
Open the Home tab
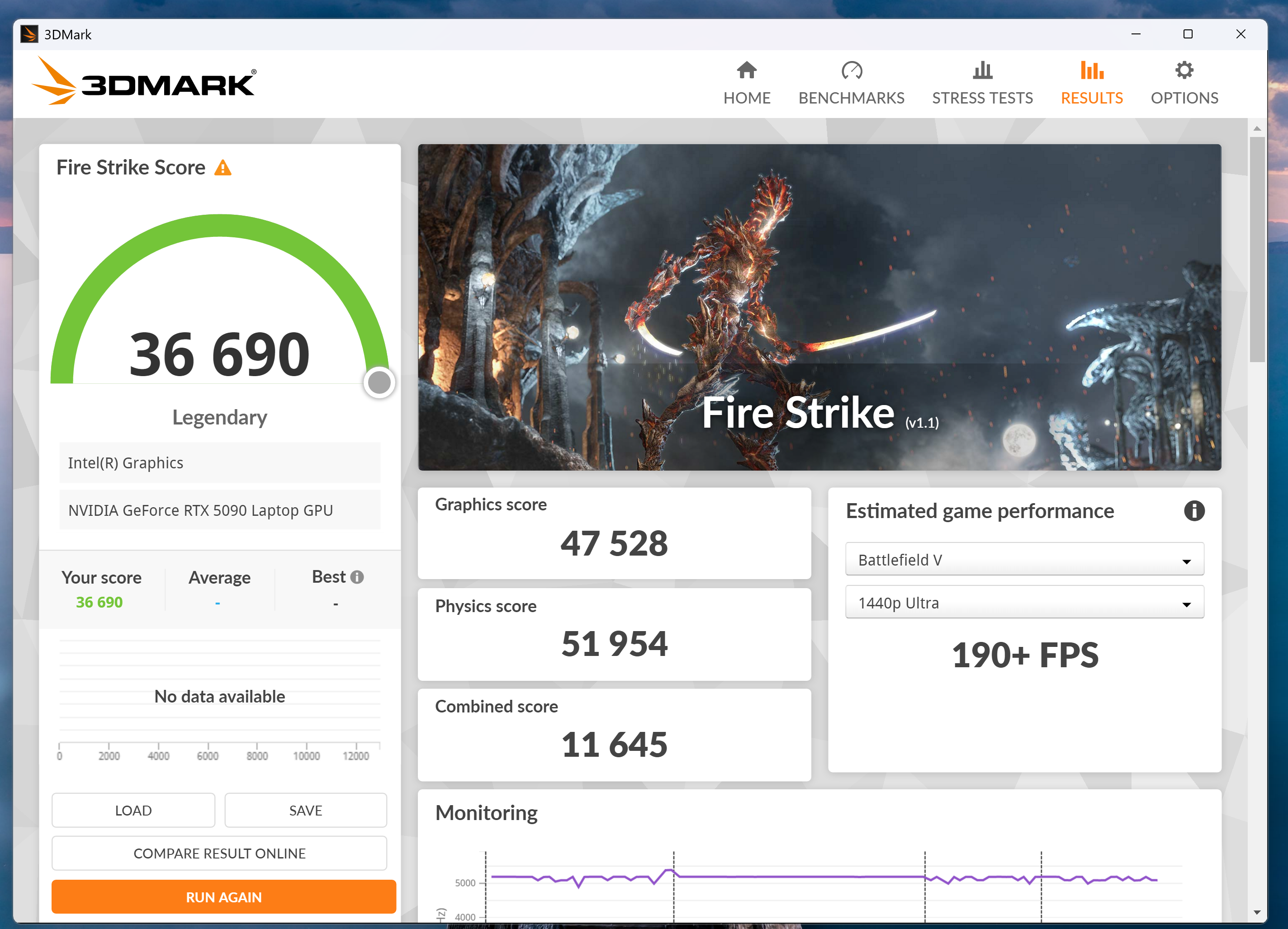747,84
